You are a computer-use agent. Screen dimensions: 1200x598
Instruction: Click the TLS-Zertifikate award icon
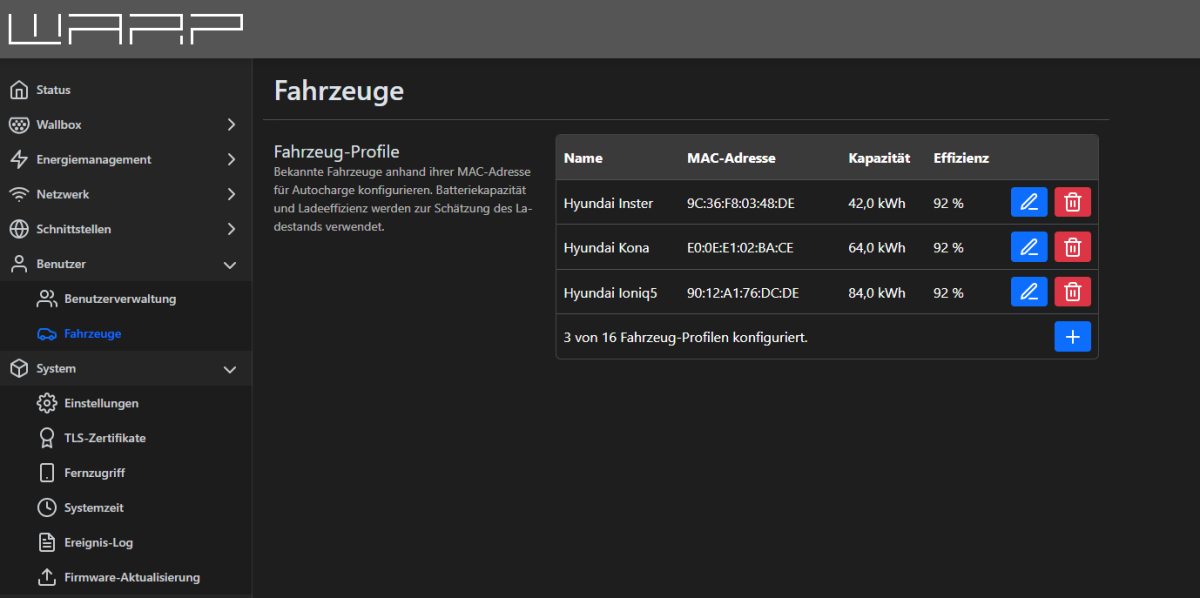[x=47, y=438]
